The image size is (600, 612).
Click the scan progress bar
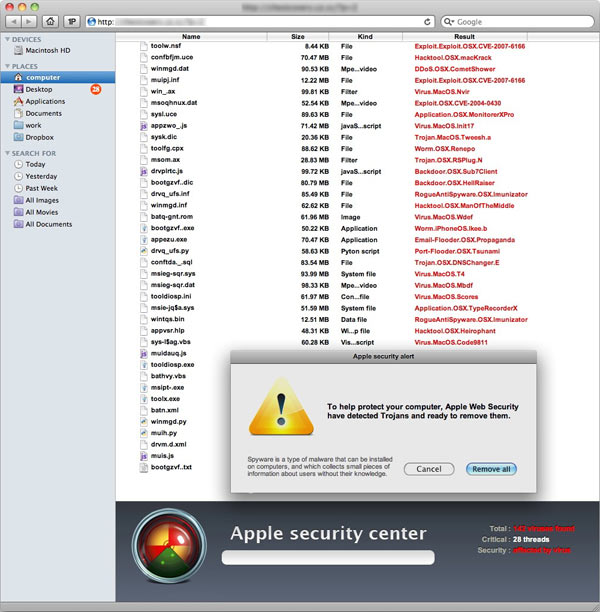pos(327,557)
